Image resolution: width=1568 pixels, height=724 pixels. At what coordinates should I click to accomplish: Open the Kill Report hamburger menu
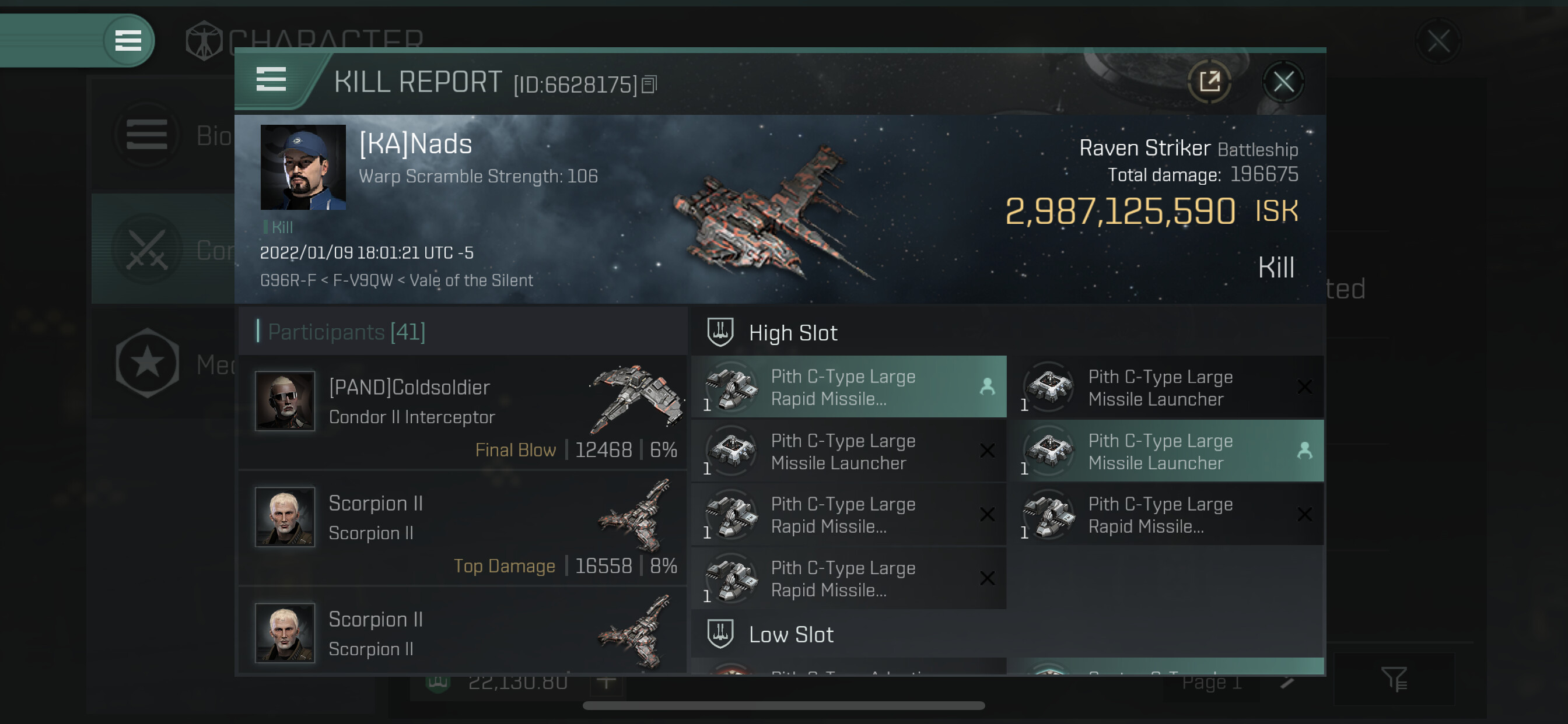coord(271,80)
